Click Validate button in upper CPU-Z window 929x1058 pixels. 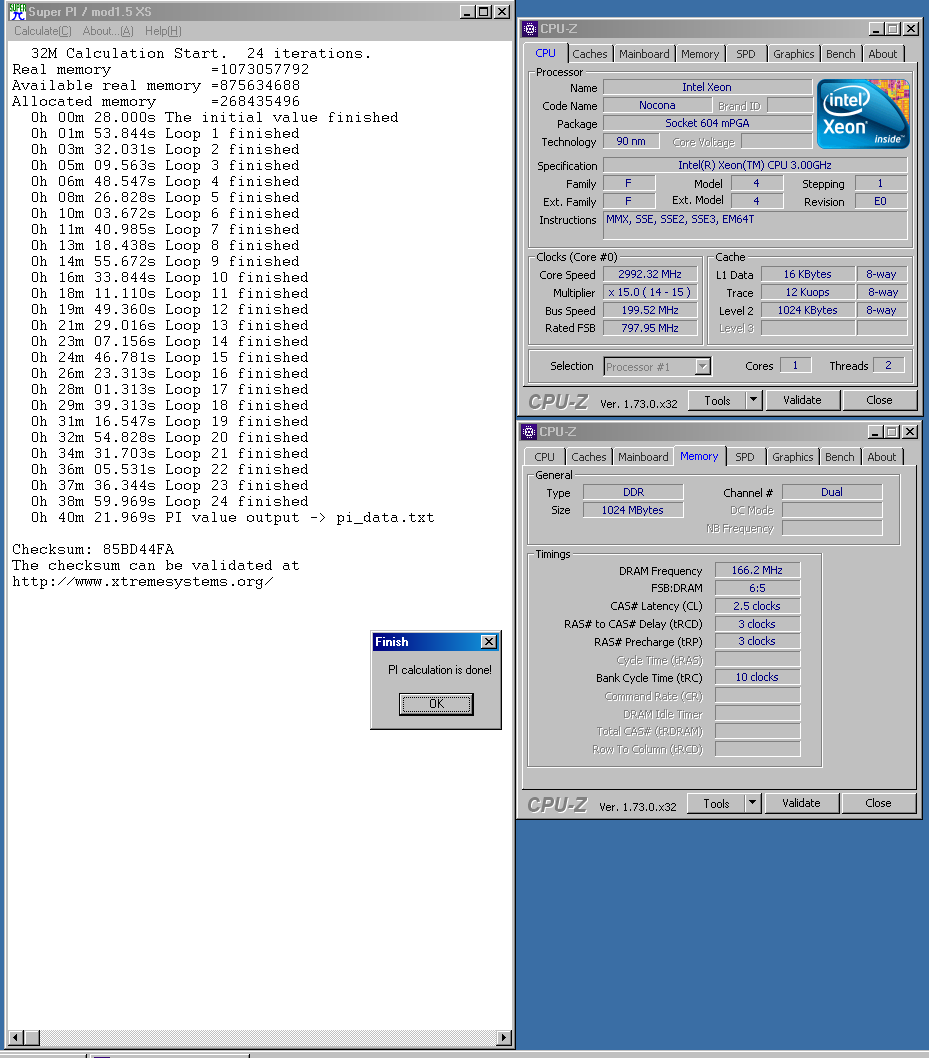coord(802,400)
